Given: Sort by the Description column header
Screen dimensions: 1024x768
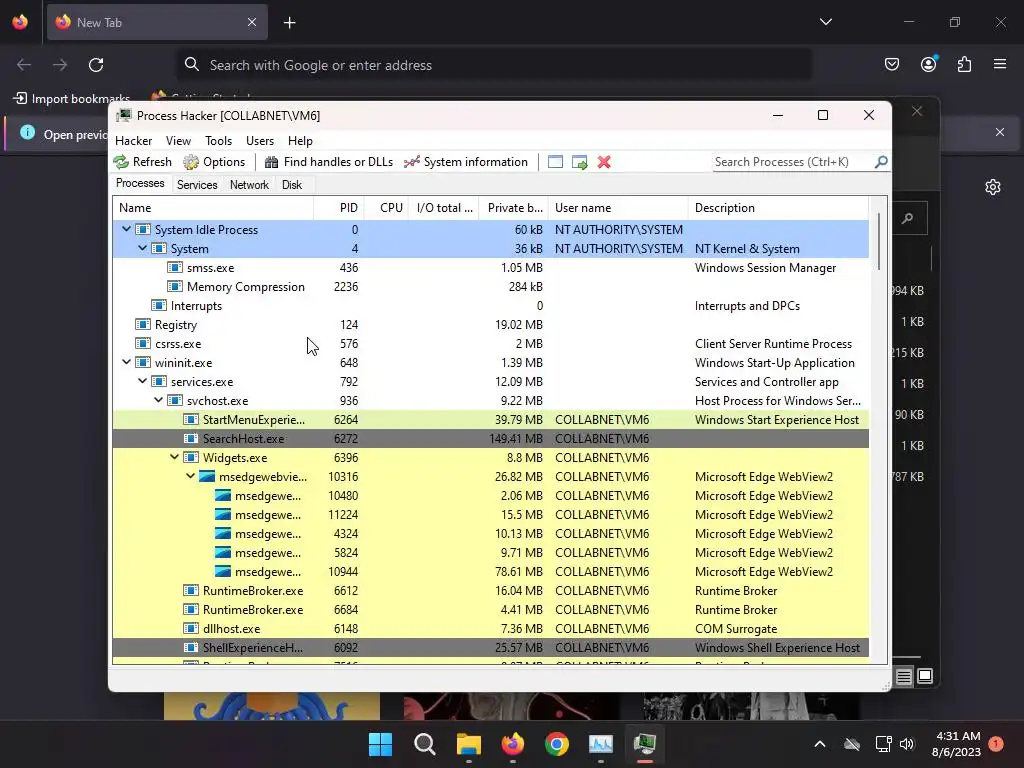Looking at the screenshot, I should coord(778,208).
